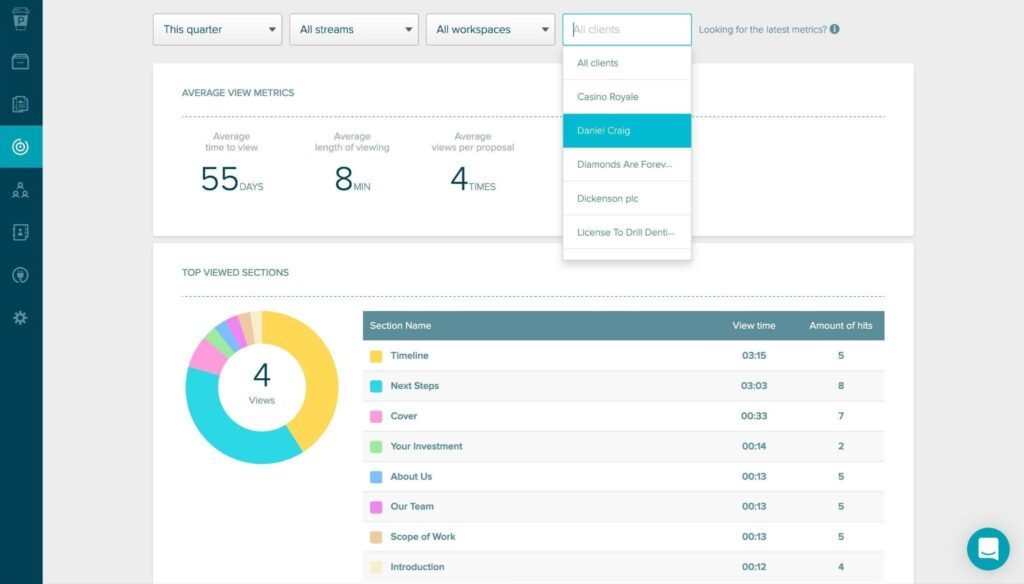Open settings via the gear icon
Screen dimensions: 1024x584
pos(20,318)
